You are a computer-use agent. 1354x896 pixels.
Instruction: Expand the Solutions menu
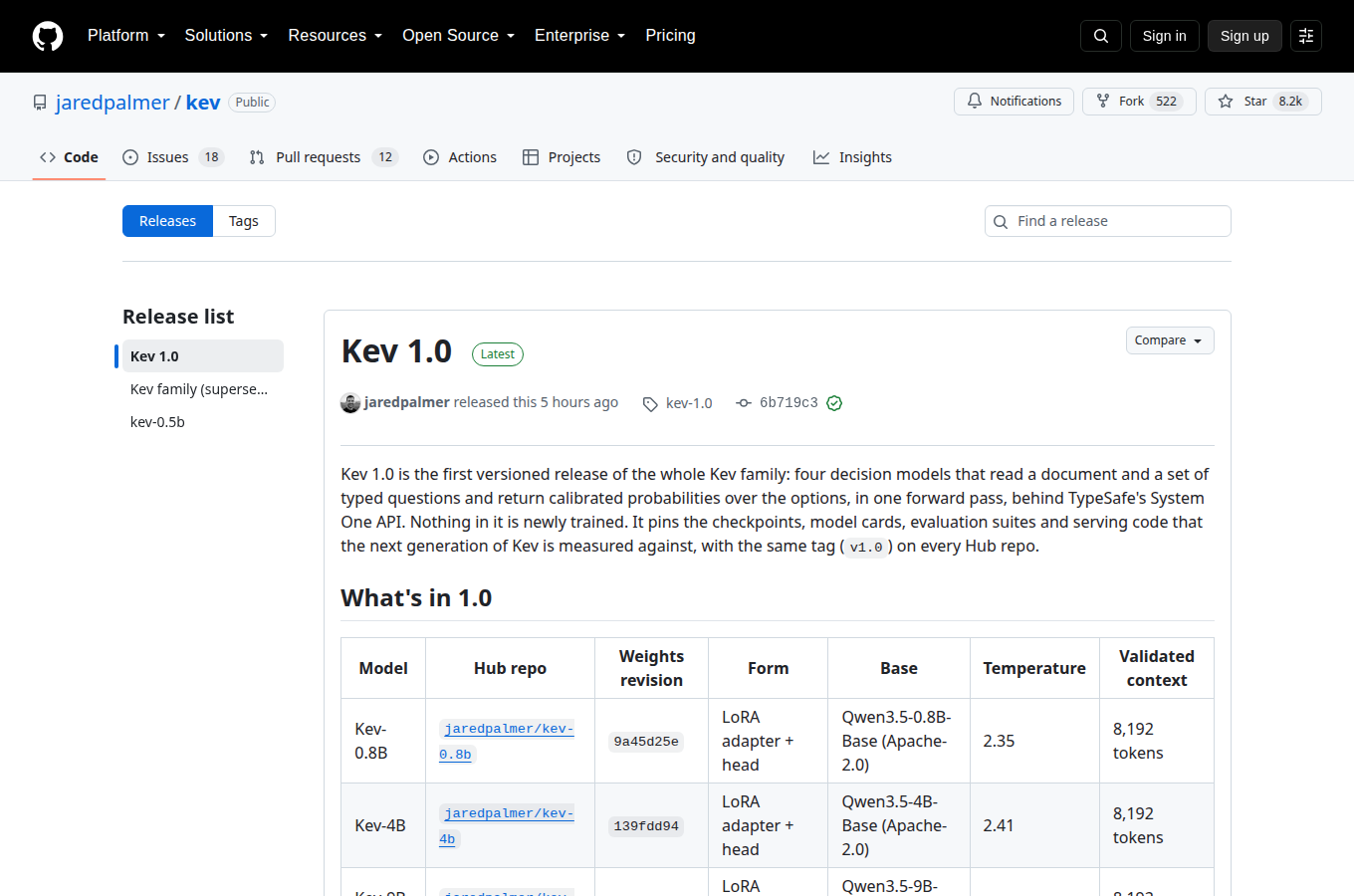[226, 36]
